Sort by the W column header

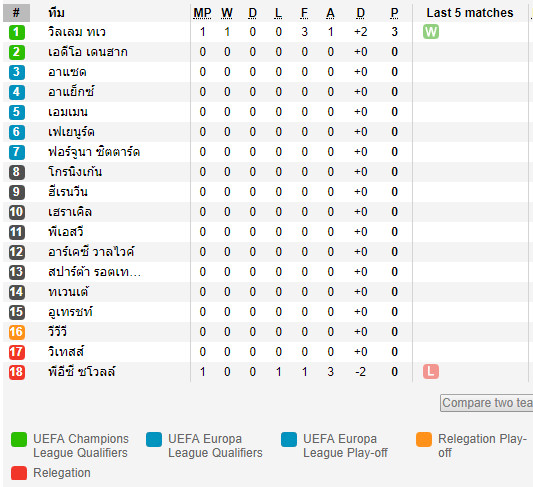(227, 13)
